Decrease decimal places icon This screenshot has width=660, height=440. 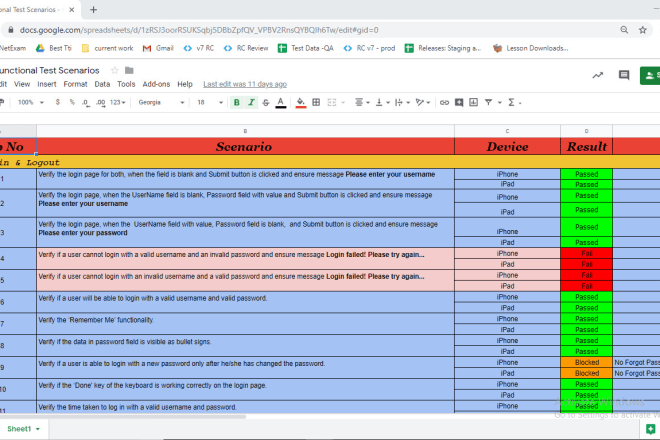tap(85, 102)
